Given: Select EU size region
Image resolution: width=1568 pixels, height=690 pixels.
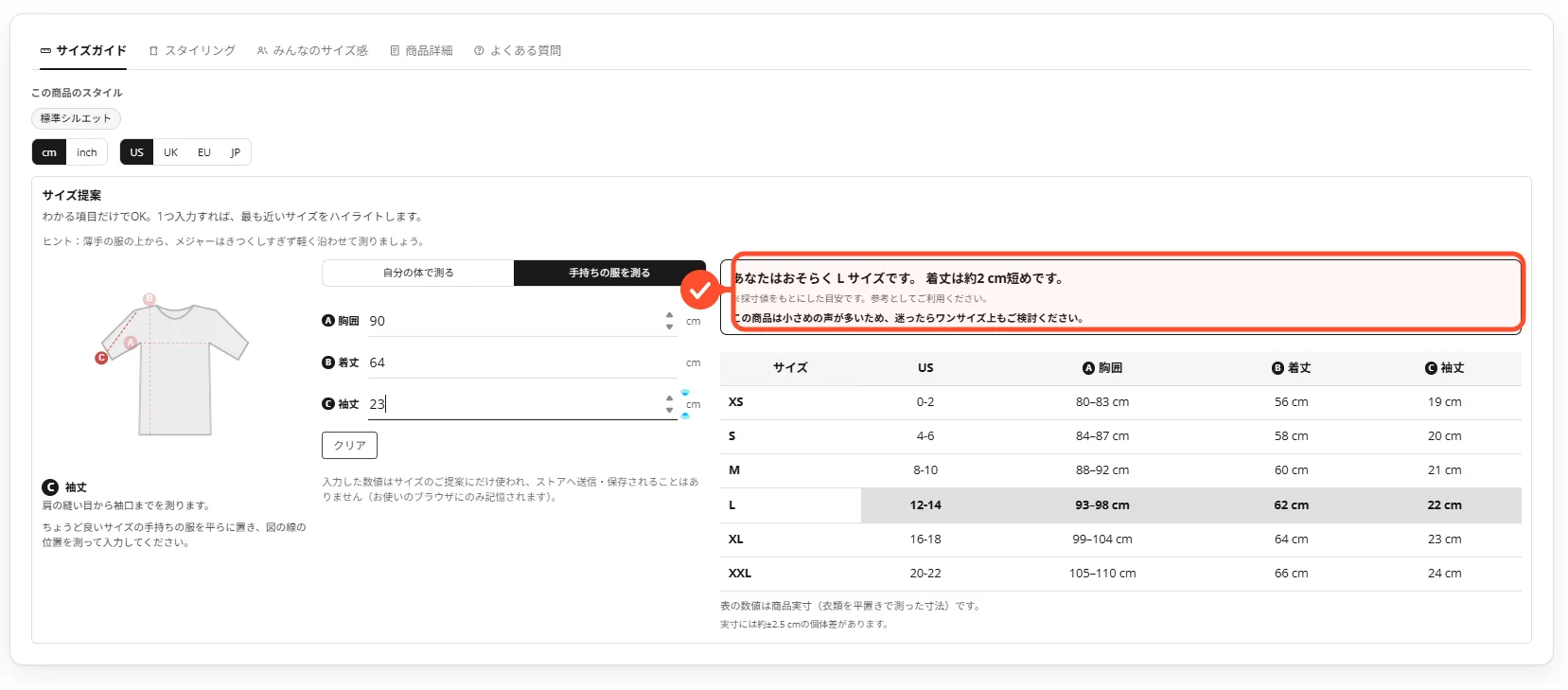Looking at the screenshot, I should (x=203, y=152).
